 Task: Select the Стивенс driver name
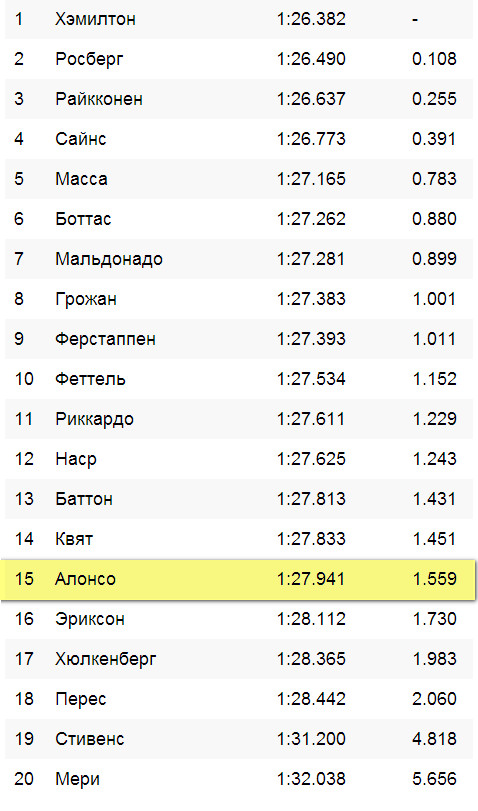pyautogui.click(x=89, y=739)
